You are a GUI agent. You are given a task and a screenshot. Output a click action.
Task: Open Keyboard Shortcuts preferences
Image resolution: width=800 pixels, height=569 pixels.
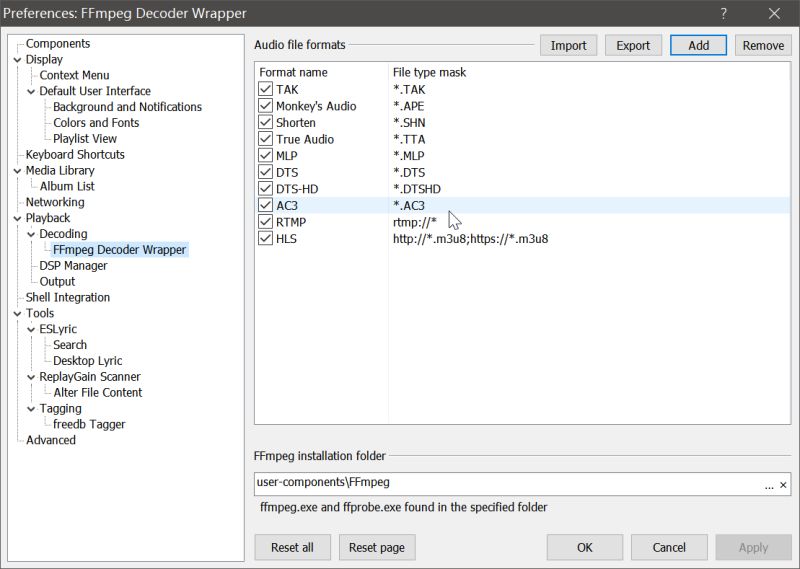click(x=75, y=154)
